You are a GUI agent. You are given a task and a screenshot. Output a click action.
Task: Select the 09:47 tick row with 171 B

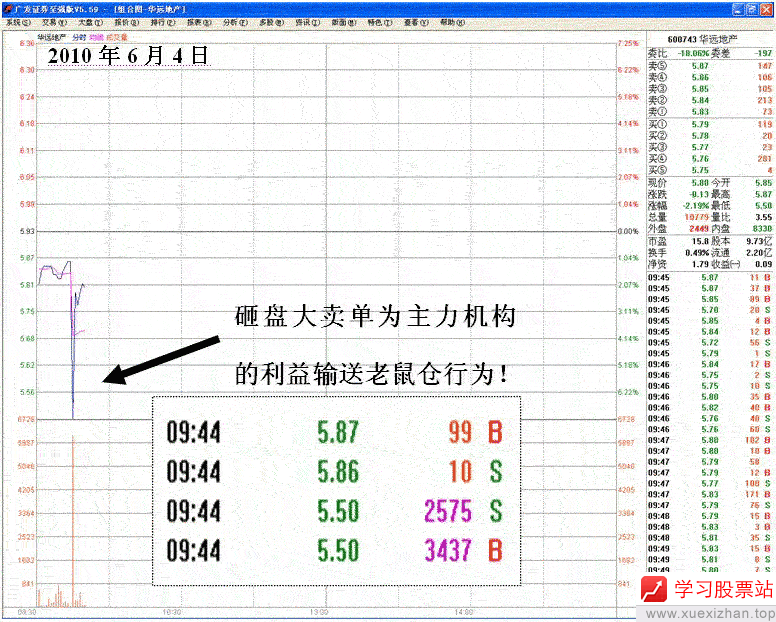coord(710,494)
